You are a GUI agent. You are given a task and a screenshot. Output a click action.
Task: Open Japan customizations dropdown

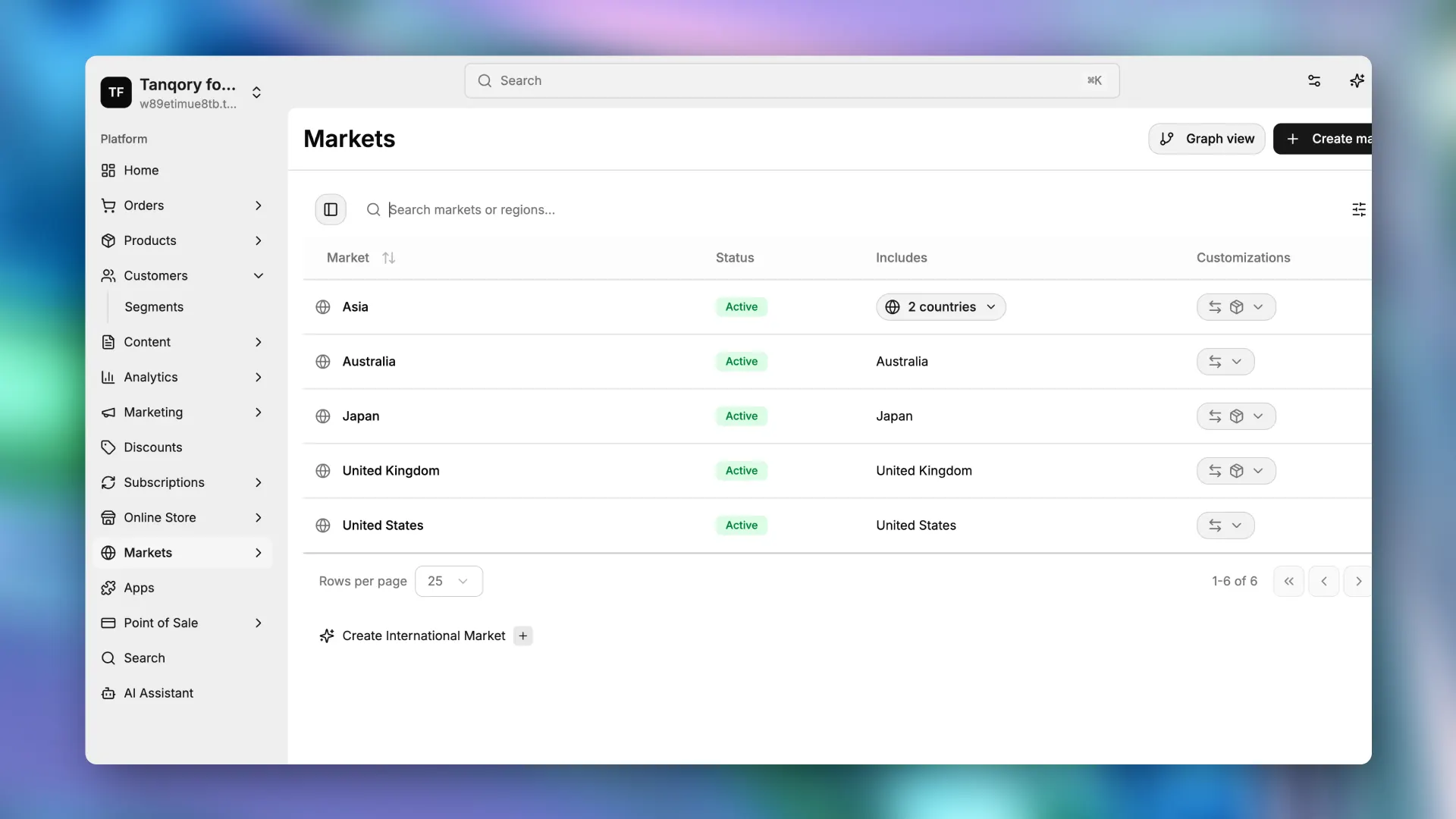1236,416
